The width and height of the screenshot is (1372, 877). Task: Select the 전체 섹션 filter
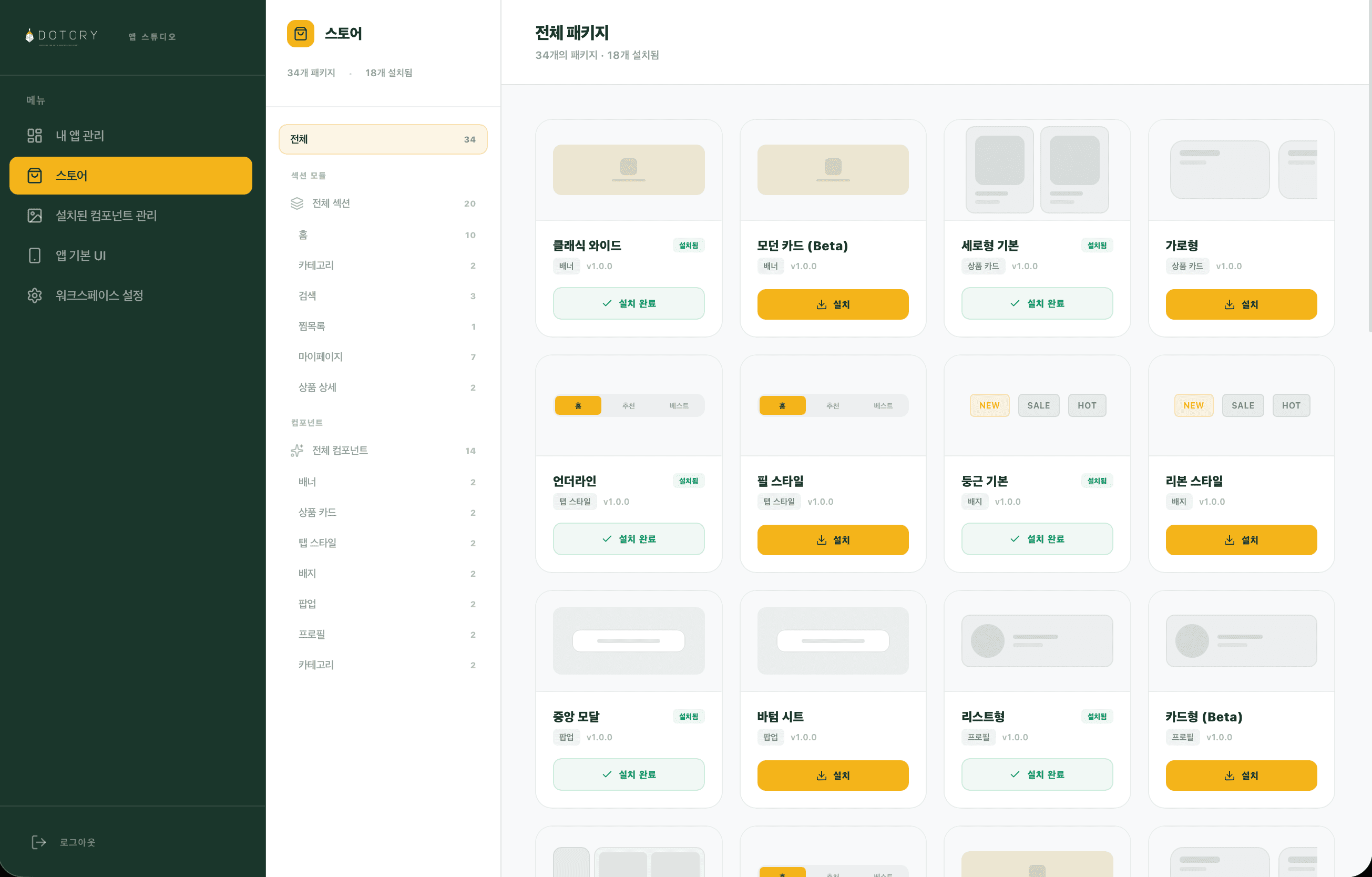[383, 203]
